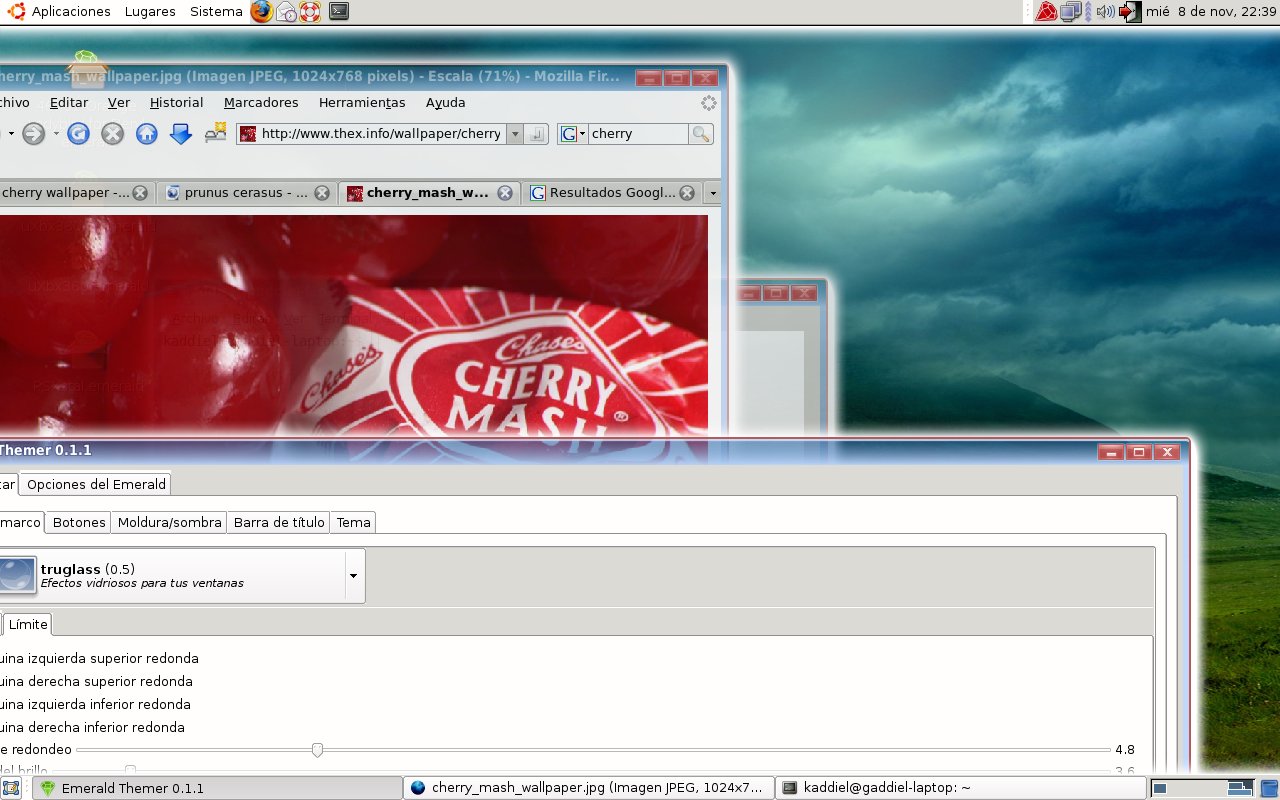The width and height of the screenshot is (1280, 800).
Task: Open the Evolution mail launcher icon
Action: coord(286,12)
